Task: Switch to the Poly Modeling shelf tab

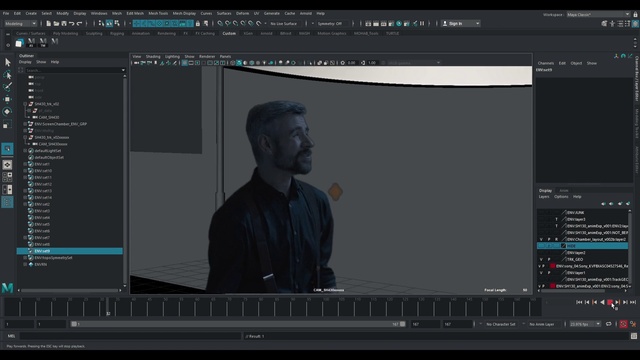Action: click(x=65, y=33)
